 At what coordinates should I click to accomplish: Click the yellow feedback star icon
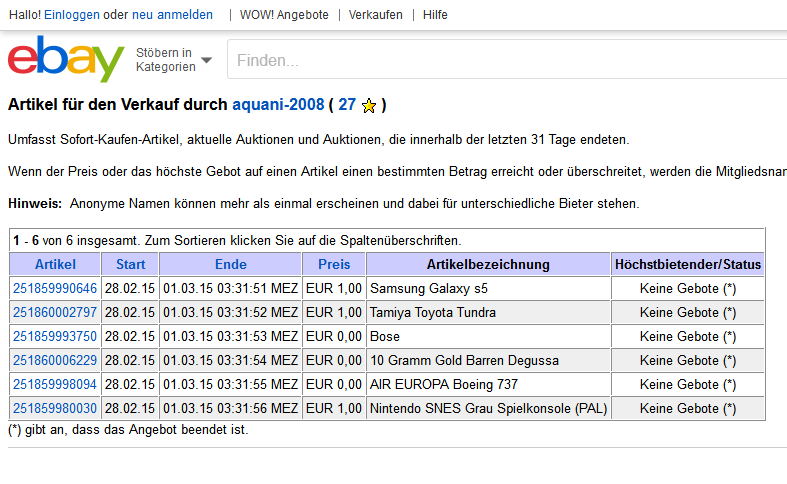pyautogui.click(x=369, y=106)
